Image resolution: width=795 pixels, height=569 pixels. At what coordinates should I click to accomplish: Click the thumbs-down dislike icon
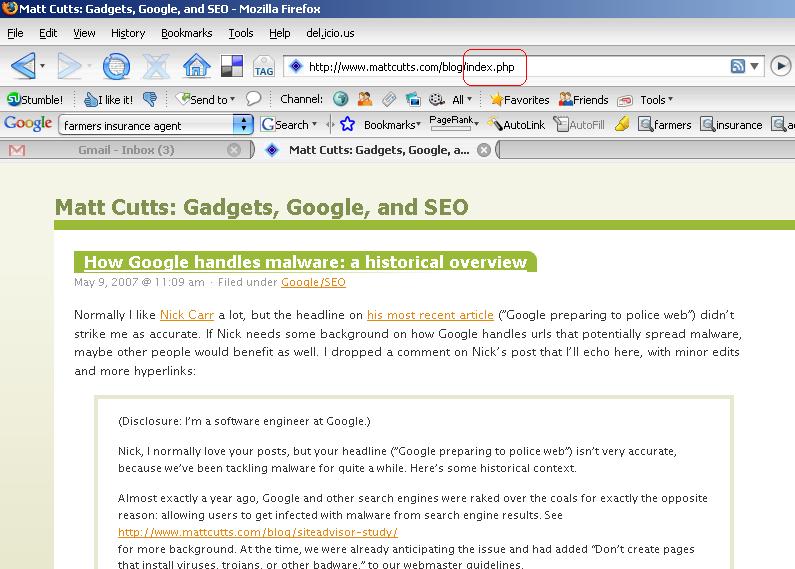150,100
